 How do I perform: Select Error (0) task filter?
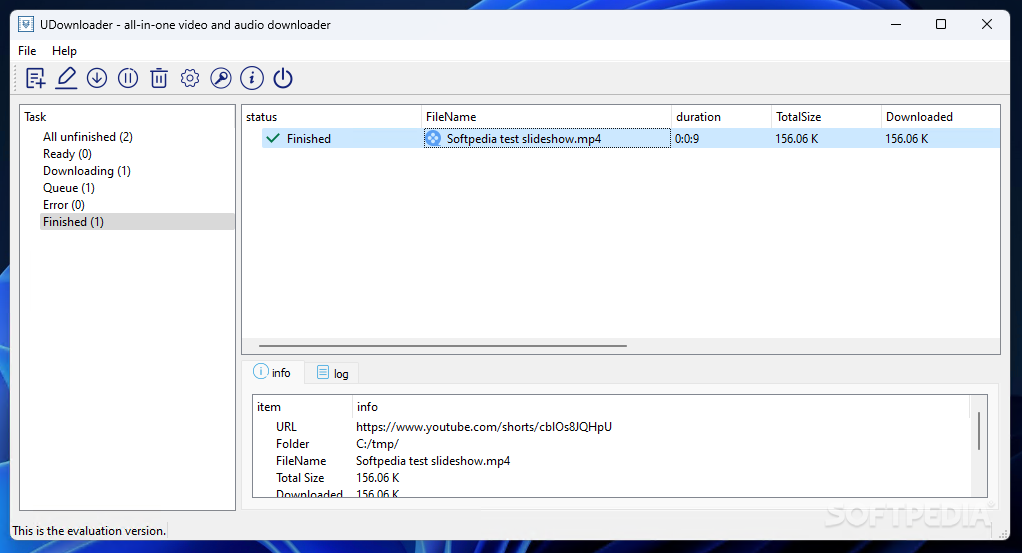pyautogui.click(x=63, y=205)
